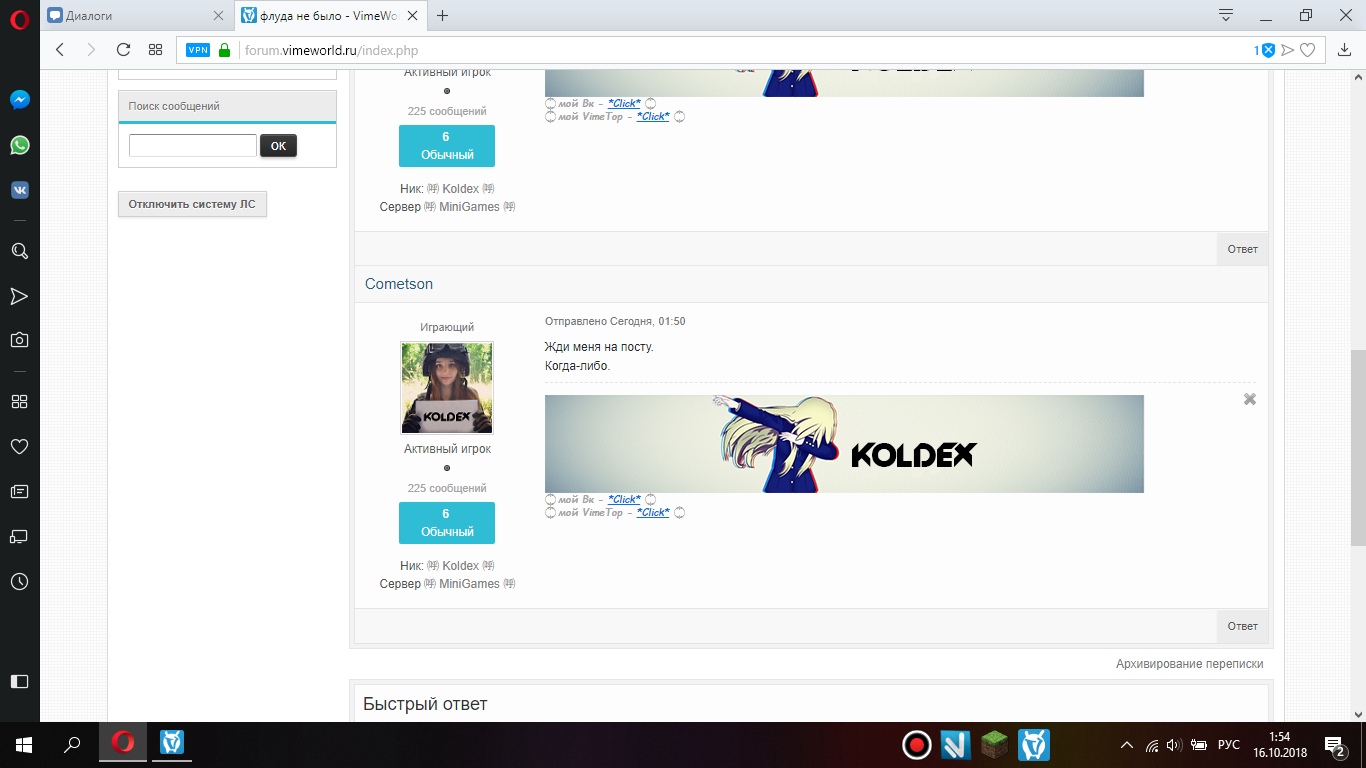Open VK panel in sidebar
Image resolution: width=1366 pixels, height=768 pixels.
(19, 190)
